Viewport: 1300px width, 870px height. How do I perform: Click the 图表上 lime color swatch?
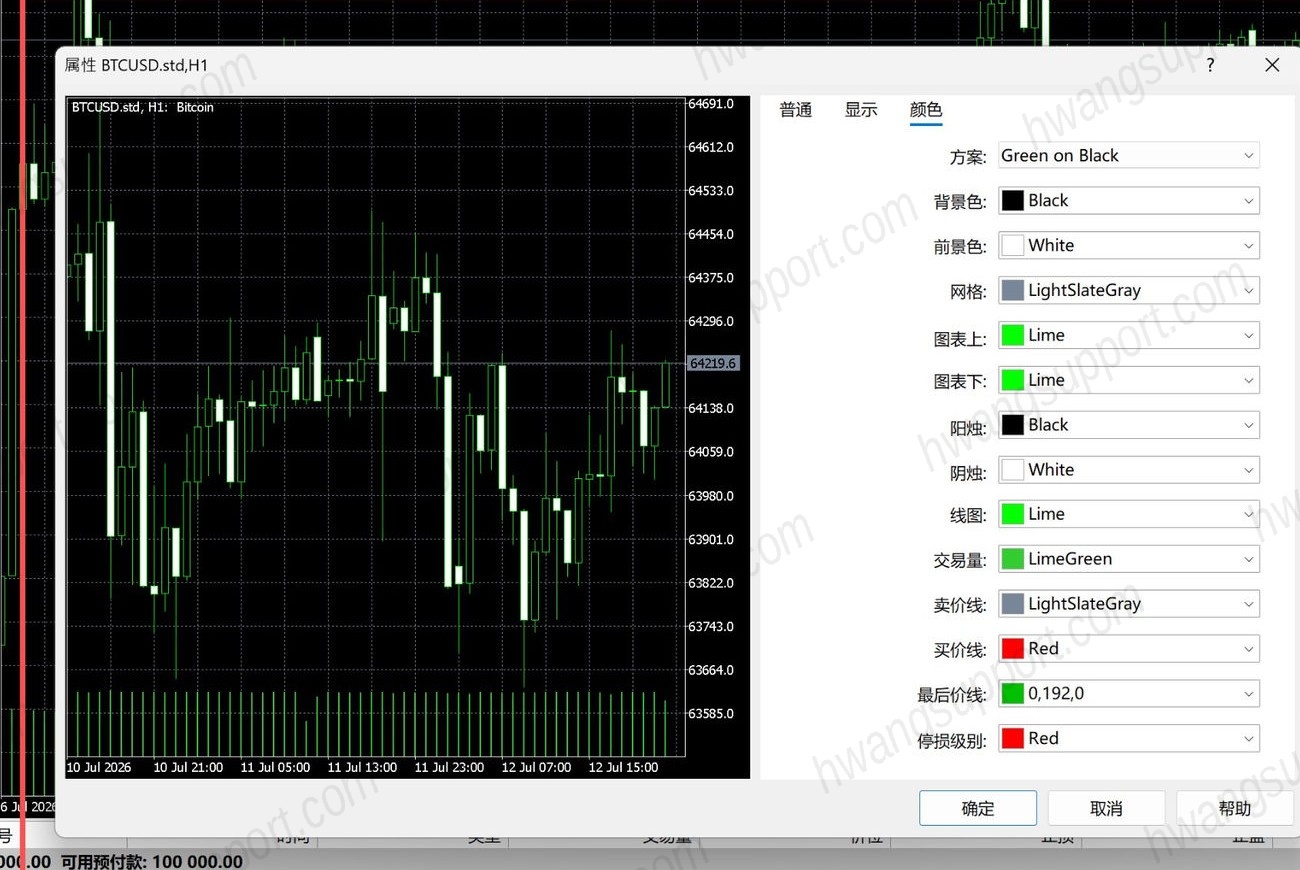(1013, 335)
